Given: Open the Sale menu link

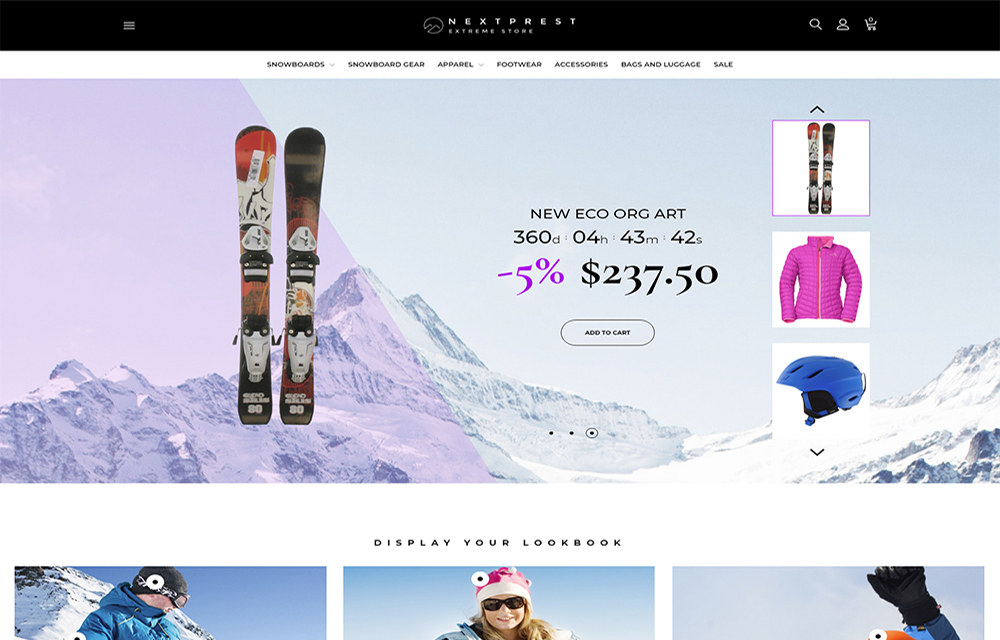Looking at the screenshot, I should 723,64.
